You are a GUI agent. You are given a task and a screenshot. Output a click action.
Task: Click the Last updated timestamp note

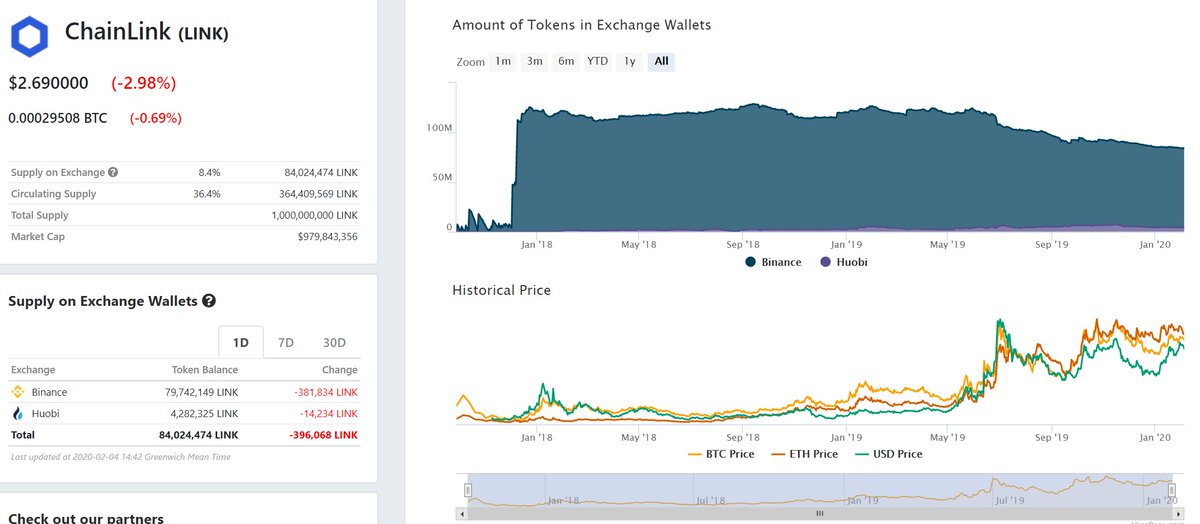pyautogui.click(x=123, y=457)
